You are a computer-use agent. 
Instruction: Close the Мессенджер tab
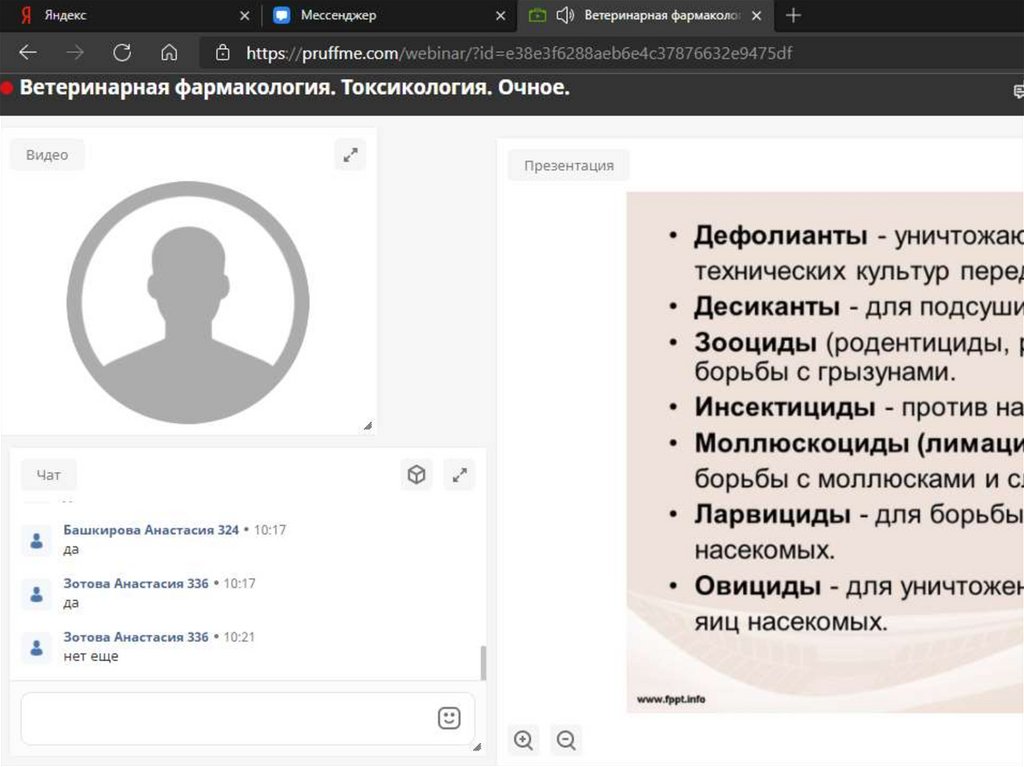pyautogui.click(x=501, y=16)
